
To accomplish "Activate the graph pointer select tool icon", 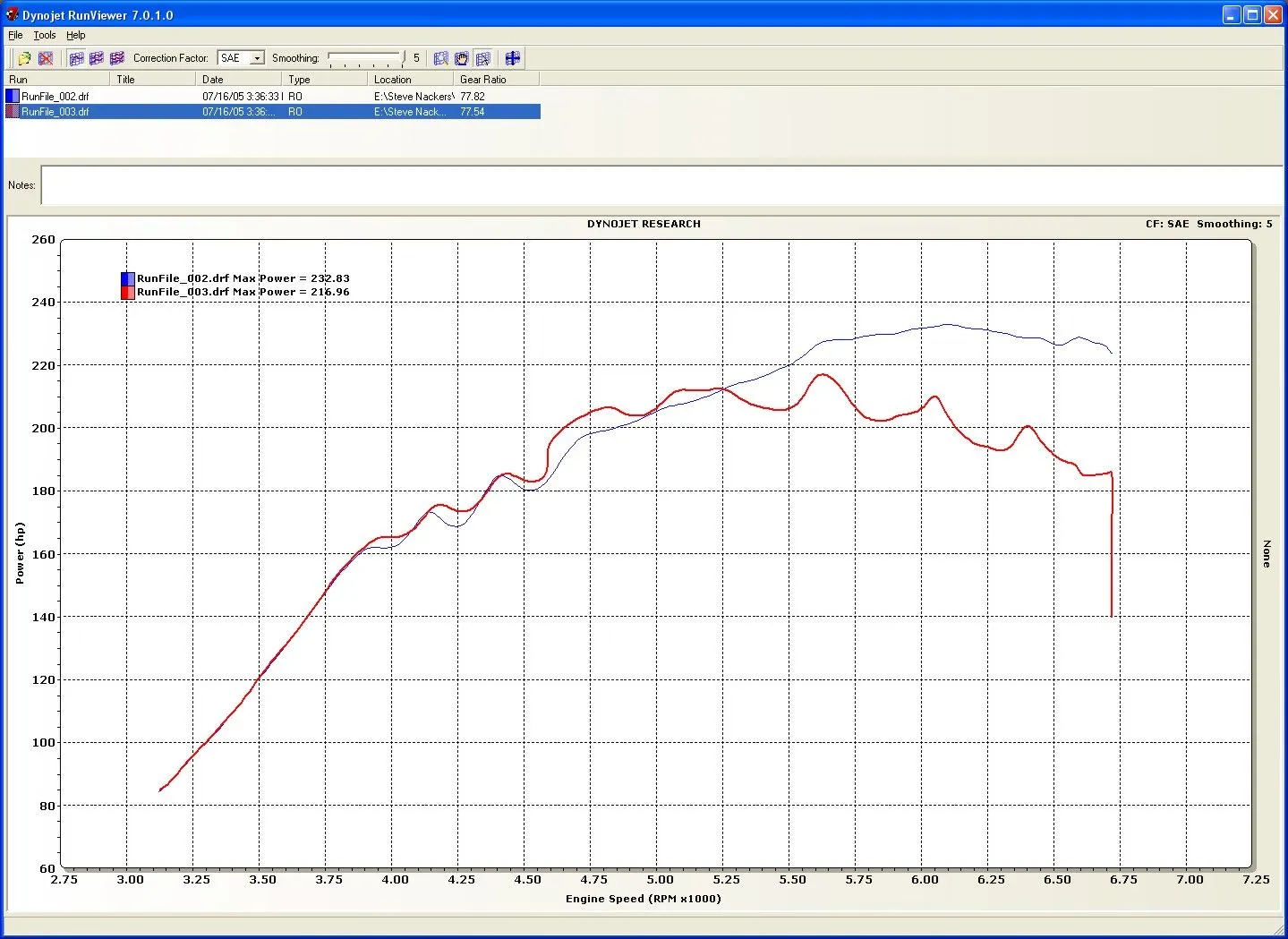I will pos(483,58).
